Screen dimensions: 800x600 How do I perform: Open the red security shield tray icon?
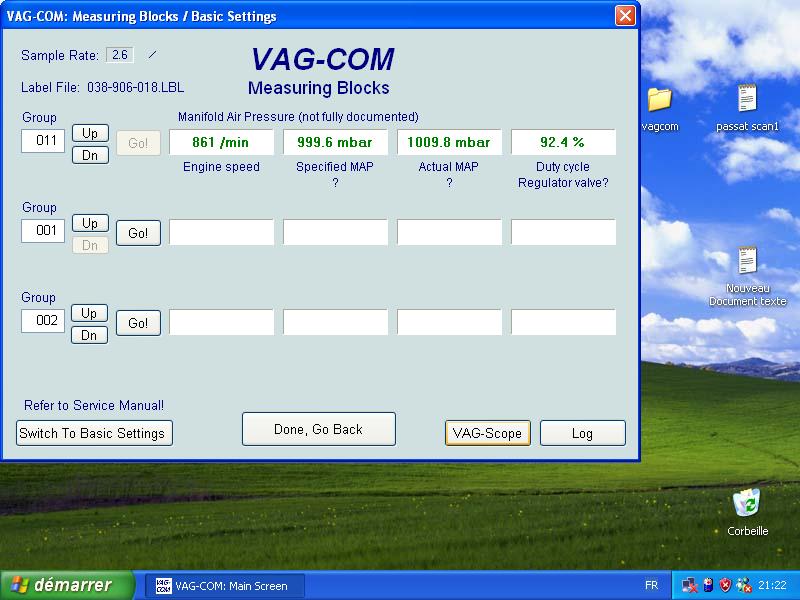coord(725,585)
